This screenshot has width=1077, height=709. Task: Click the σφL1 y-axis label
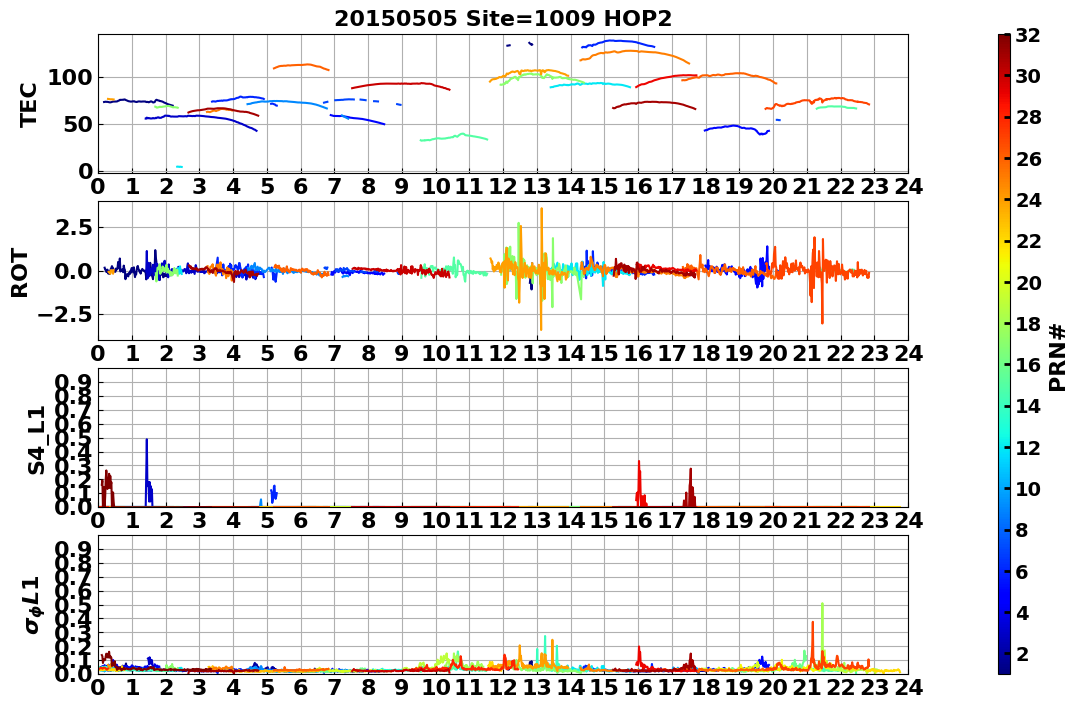click(x=32, y=605)
